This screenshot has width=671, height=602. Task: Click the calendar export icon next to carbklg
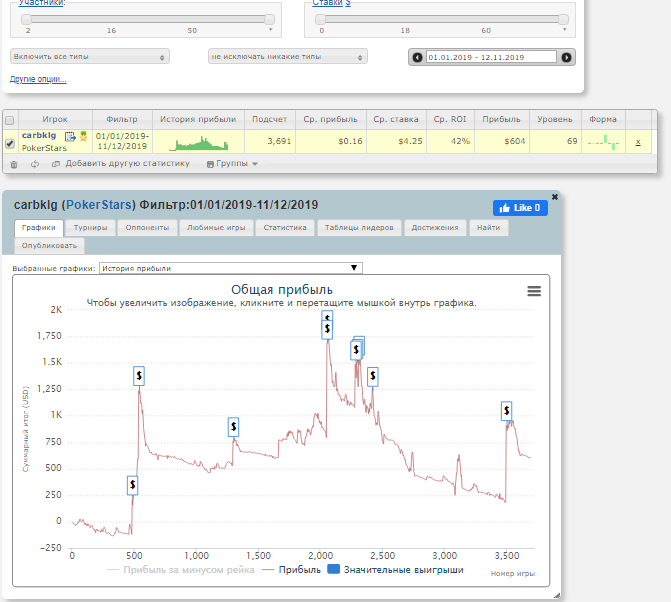70,136
